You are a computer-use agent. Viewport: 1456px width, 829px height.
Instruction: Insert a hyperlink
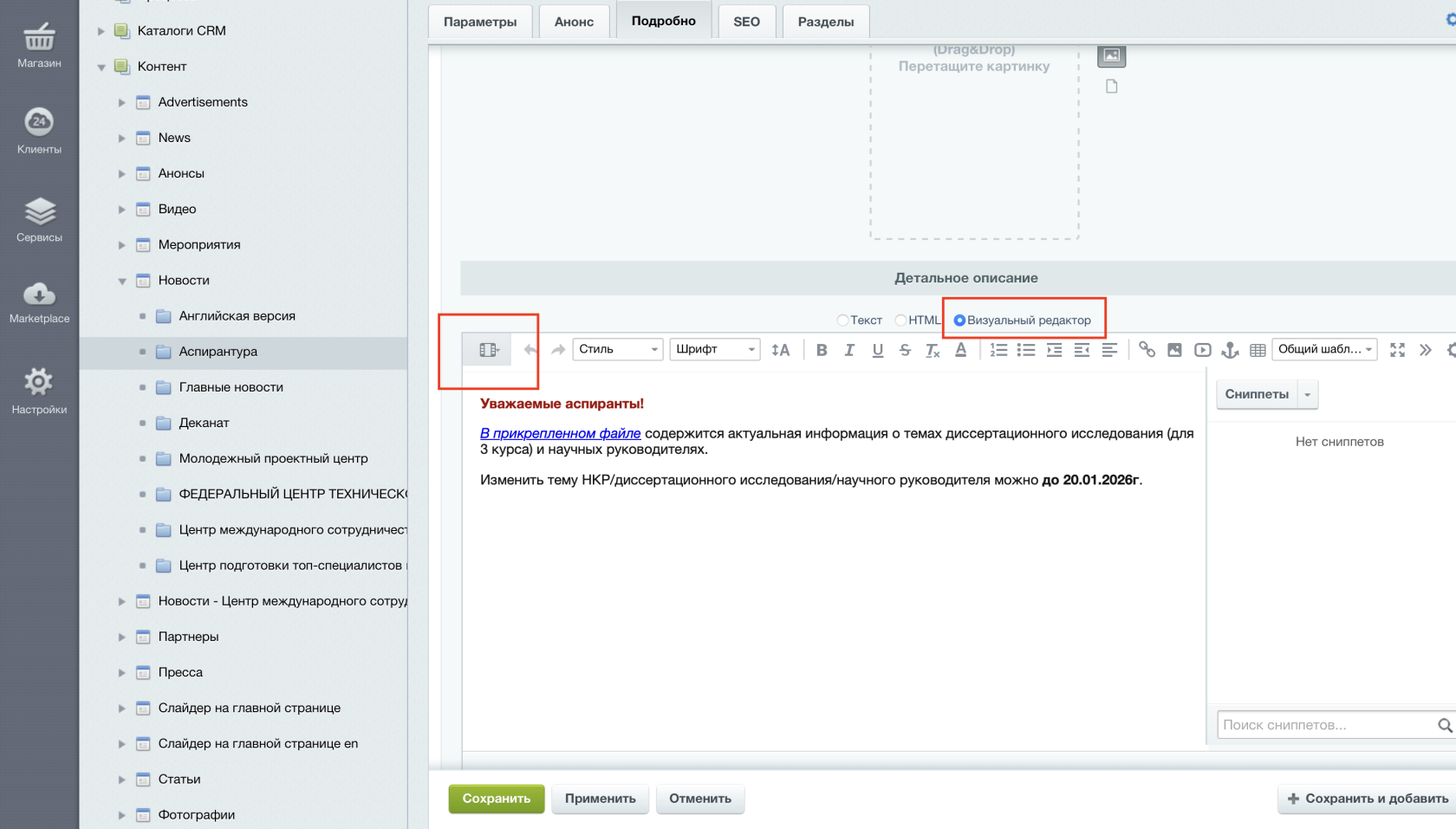[x=1147, y=350]
